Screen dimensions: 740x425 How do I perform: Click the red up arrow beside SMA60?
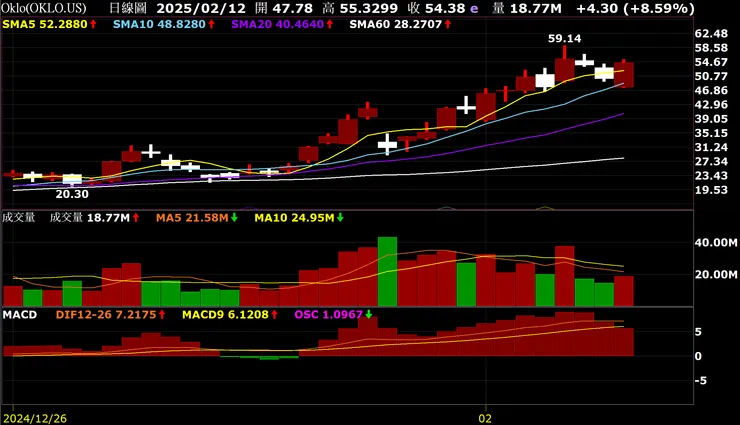447,24
